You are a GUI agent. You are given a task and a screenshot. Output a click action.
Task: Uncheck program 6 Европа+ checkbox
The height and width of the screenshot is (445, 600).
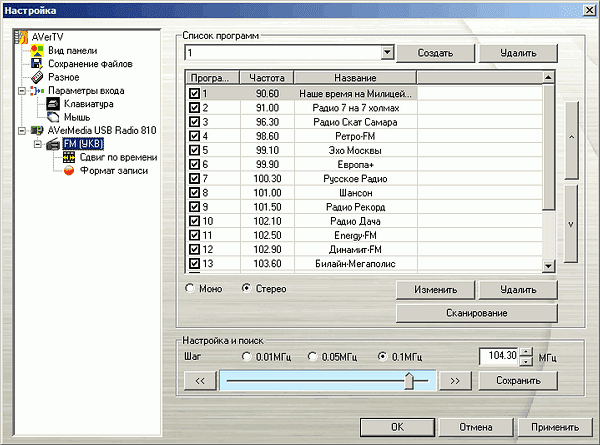[194, 164]
